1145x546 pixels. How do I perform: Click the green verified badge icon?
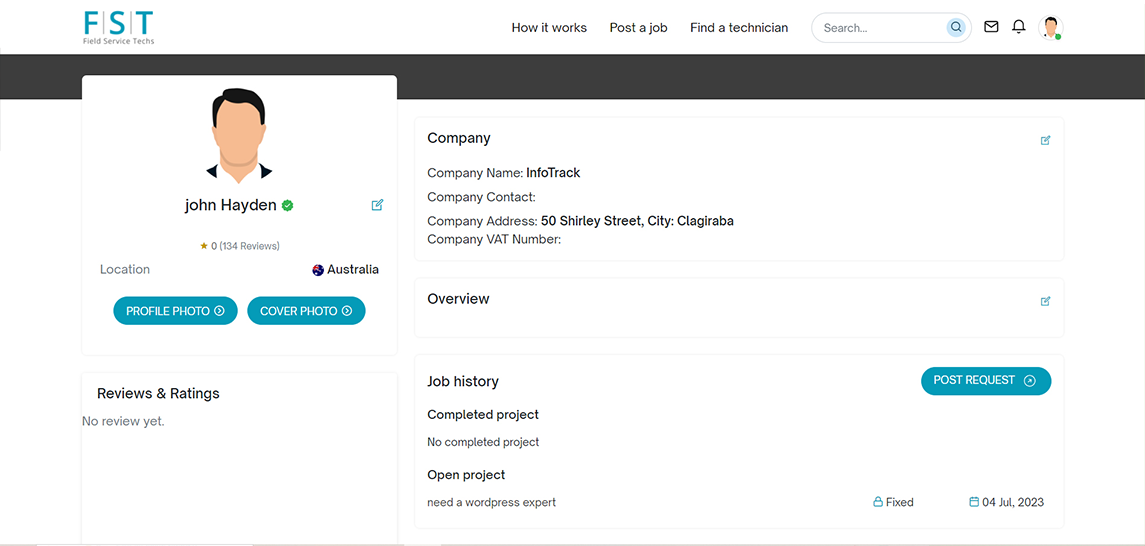288,205
